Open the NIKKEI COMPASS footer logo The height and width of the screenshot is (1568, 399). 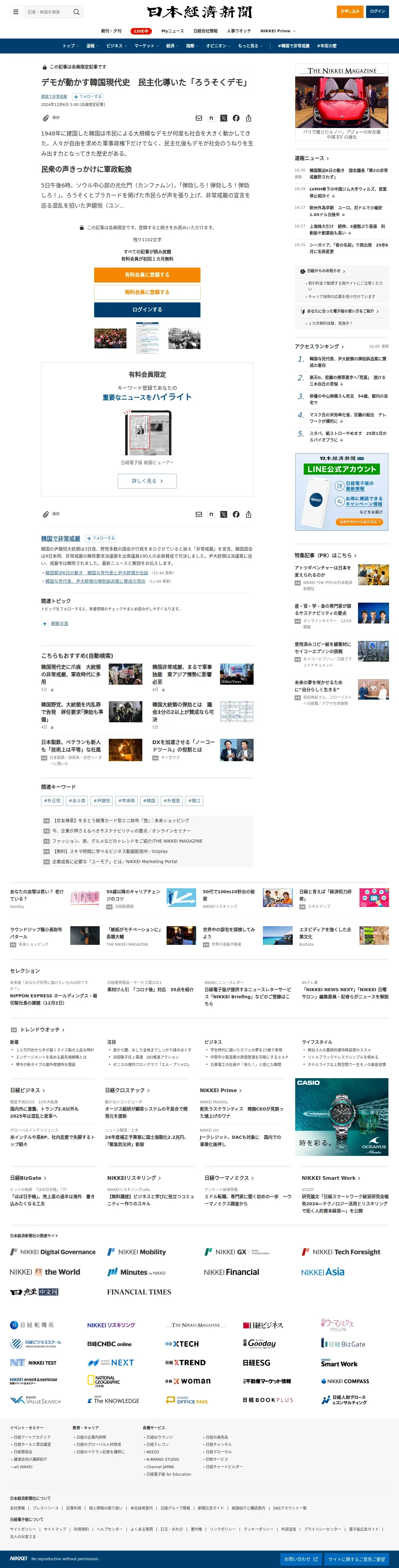pos(345,1381)
